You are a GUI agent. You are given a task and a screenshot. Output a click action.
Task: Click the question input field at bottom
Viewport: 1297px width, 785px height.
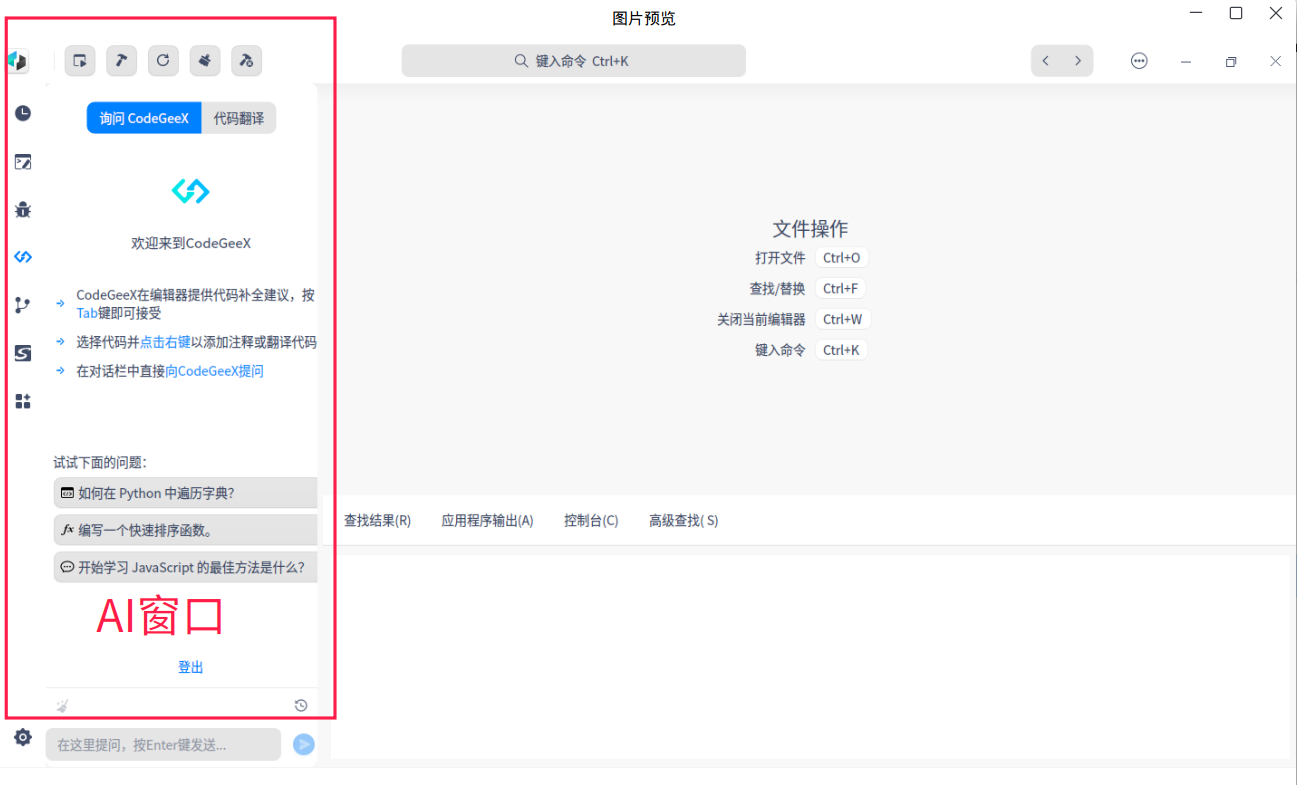coord(163,744)
